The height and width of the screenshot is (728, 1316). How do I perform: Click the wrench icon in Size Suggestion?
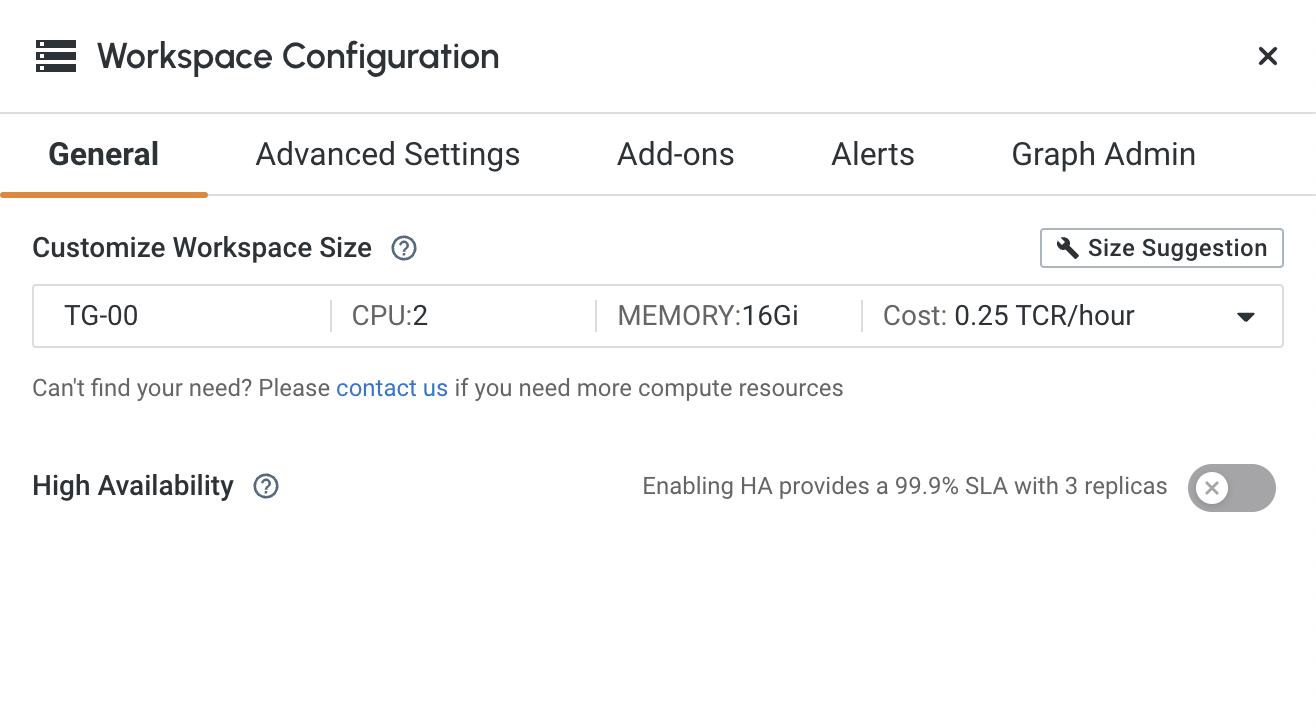(1068, 248)
